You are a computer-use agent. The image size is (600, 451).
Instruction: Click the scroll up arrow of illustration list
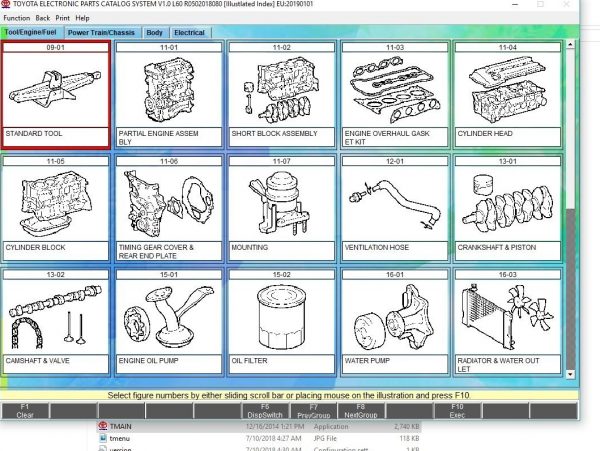coord(570,44)
